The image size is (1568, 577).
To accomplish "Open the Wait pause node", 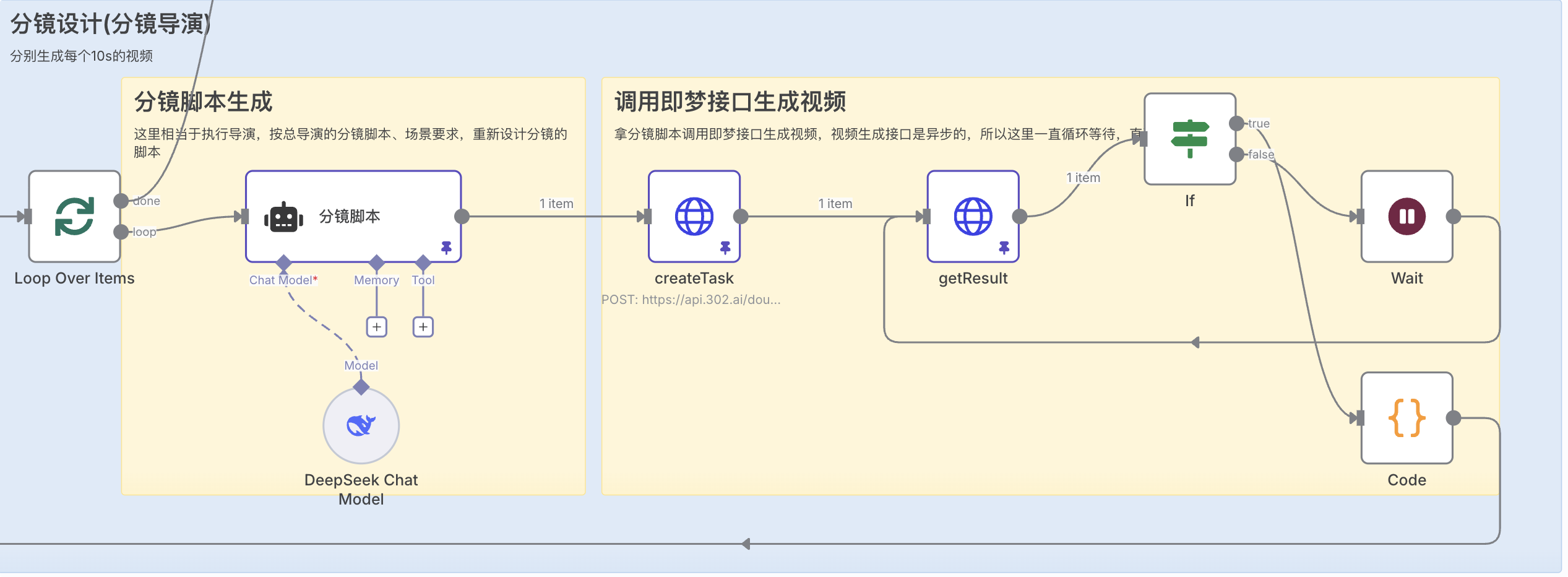I will point(1407,217).
